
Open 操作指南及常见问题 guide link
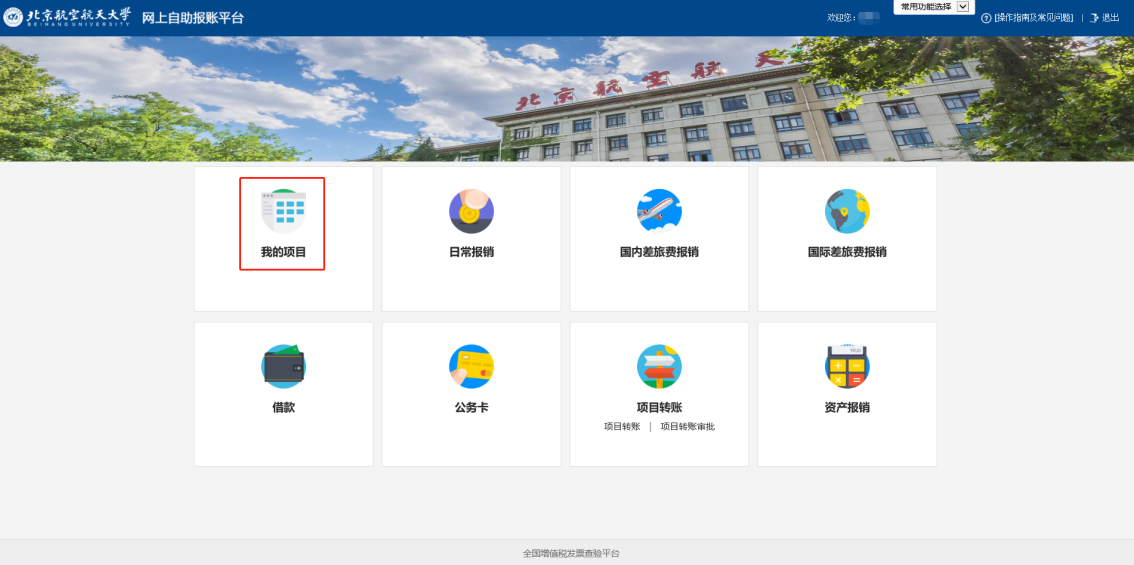(1034, 18)
